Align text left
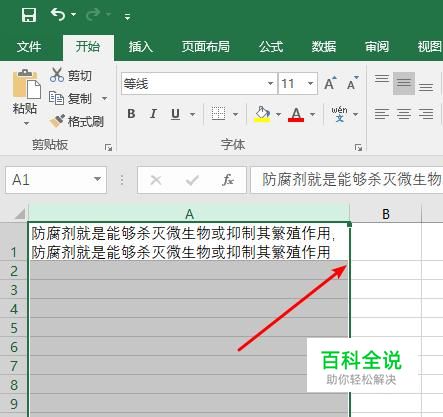The image size is (443, 417). [382, 114]
